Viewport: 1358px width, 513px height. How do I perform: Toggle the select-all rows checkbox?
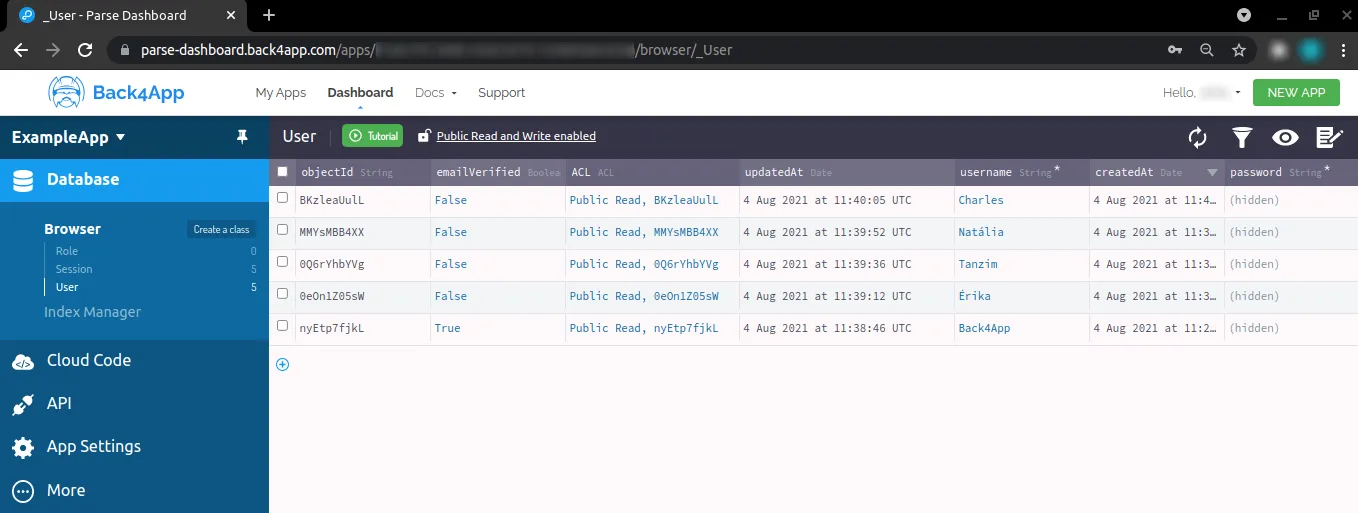point(282,171)
